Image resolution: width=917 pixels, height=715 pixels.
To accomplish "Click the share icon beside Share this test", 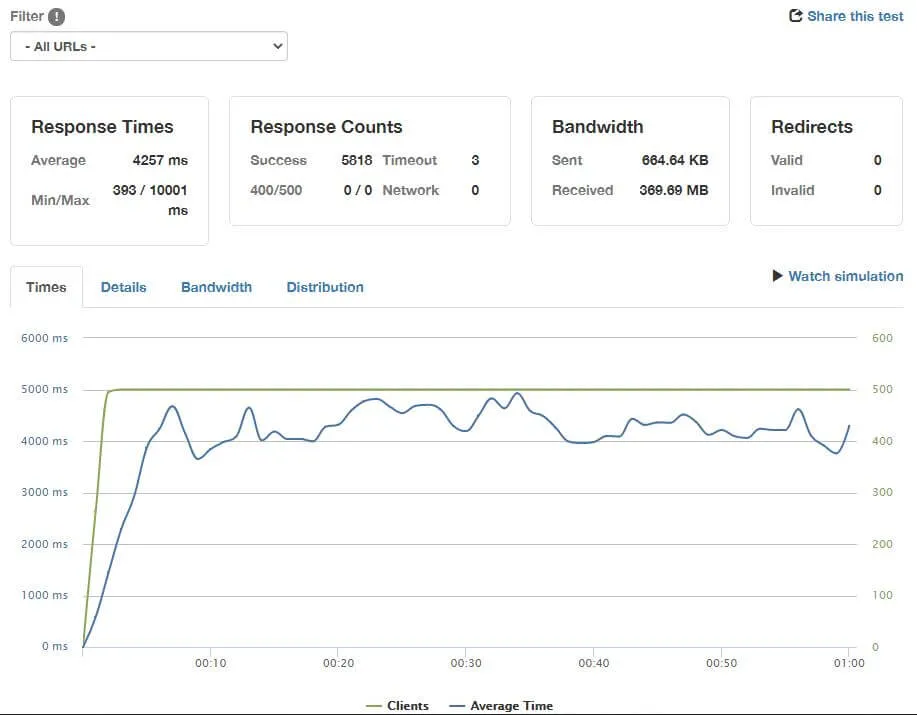I will point(795,16).
